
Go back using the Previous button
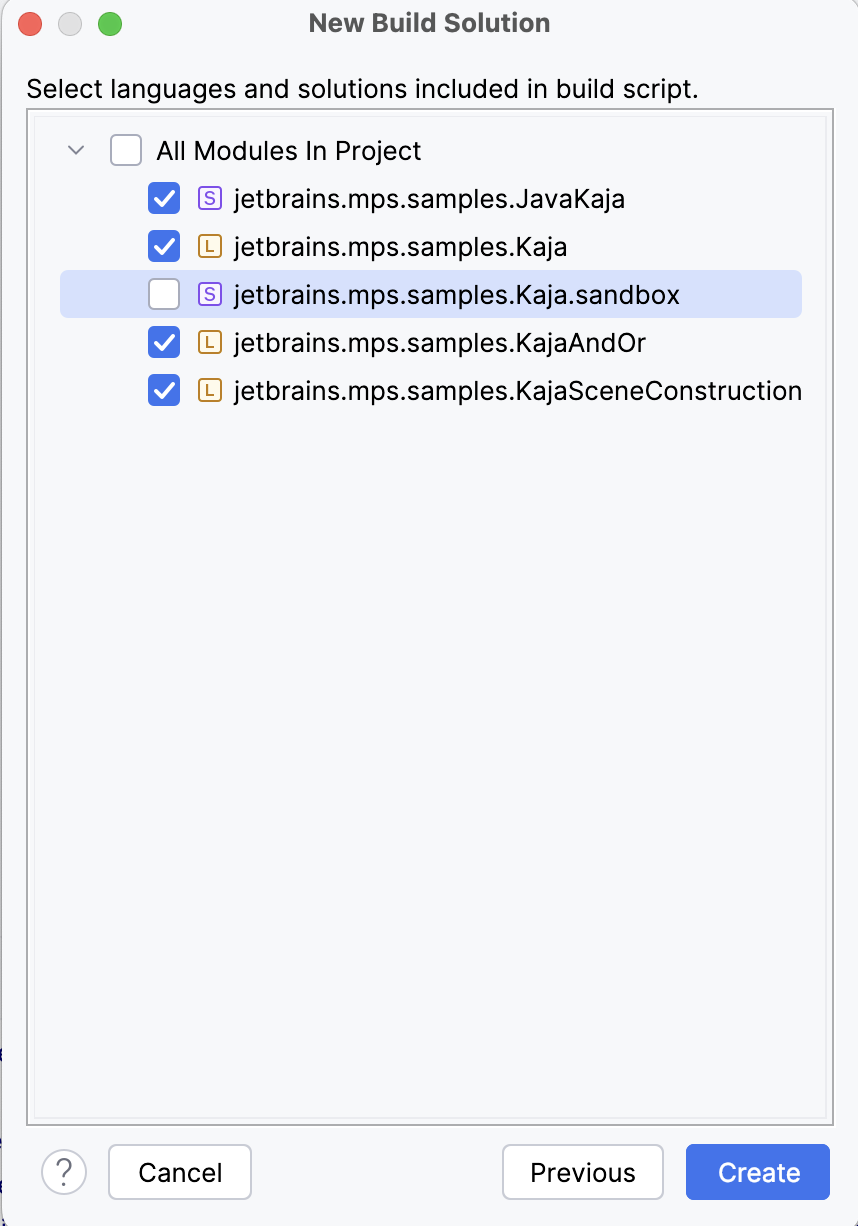[x=582, y=1172]
